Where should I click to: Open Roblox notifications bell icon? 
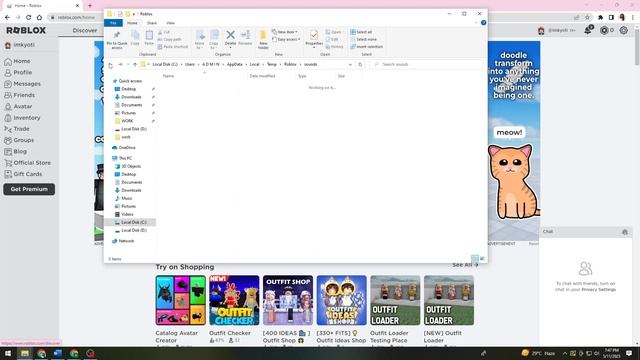[588, 30]
